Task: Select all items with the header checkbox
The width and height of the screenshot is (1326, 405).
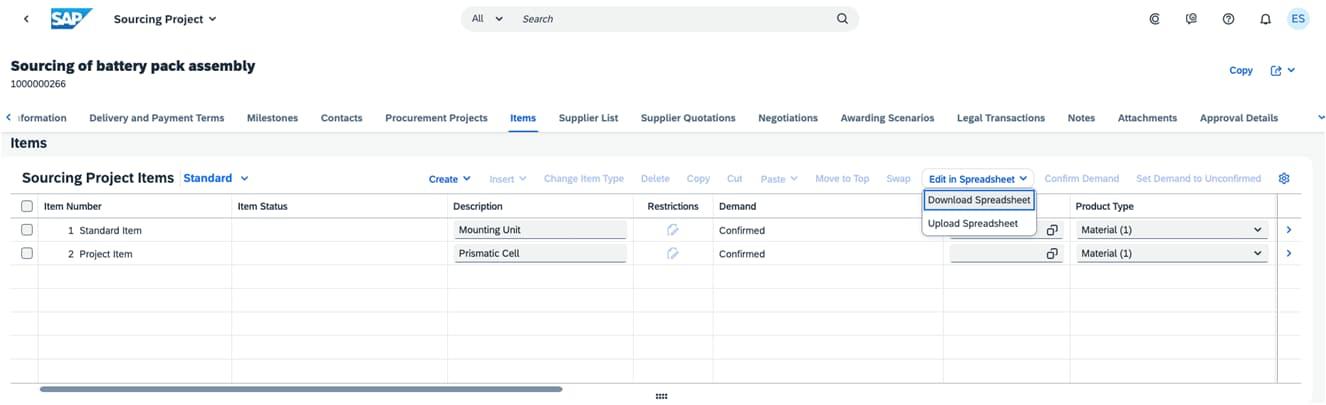Action: pos(27,206)
